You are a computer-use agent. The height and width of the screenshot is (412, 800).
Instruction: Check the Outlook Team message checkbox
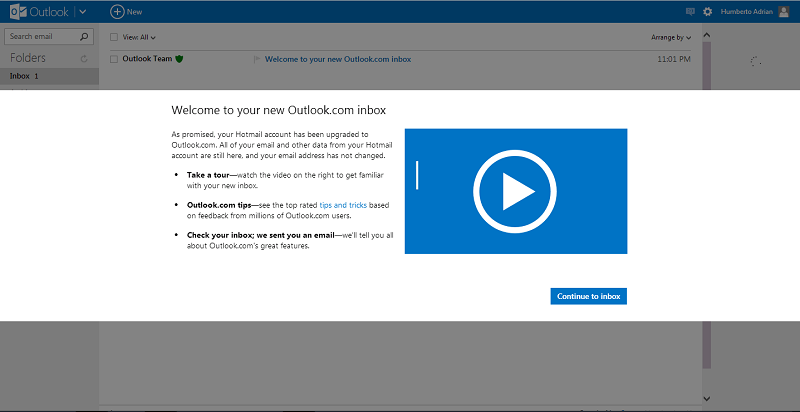pos(114,59)
